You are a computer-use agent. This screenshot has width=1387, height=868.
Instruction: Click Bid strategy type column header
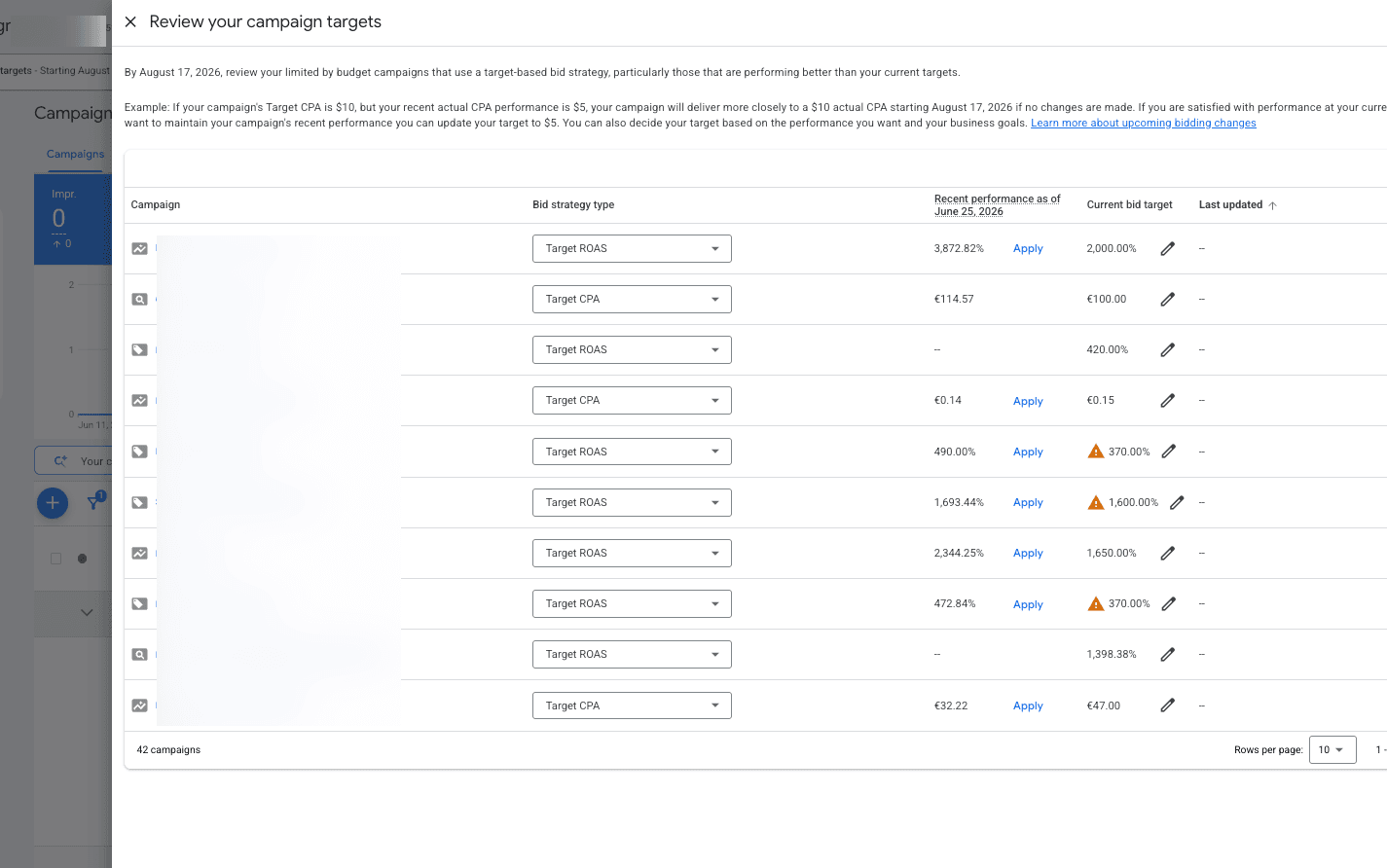click(x=573, y=204)
